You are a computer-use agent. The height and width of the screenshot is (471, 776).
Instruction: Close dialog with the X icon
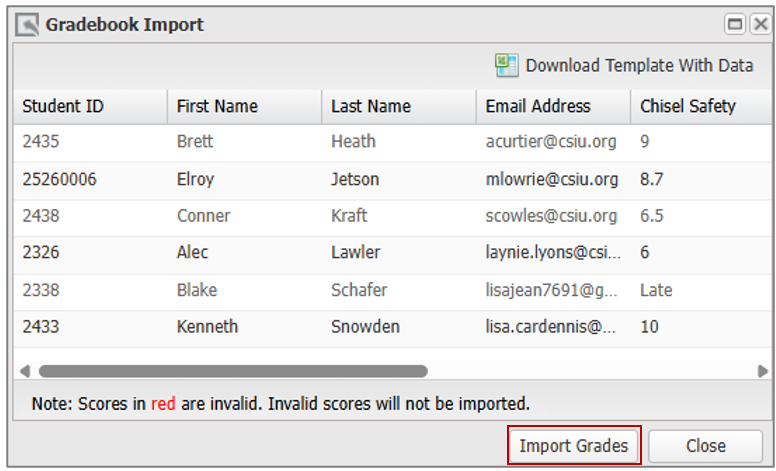tap(760, 24)
